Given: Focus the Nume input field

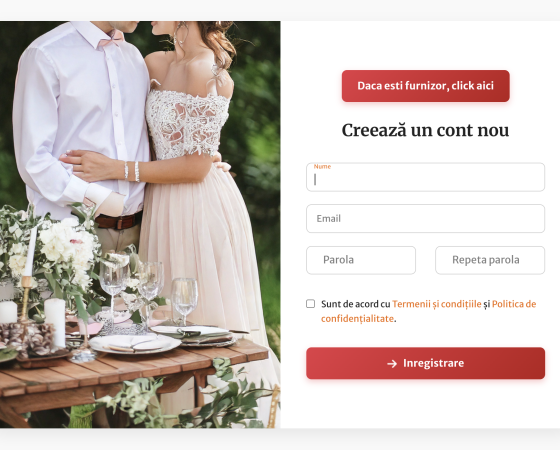Looking at the screenshot, I should tap(425, 177).
